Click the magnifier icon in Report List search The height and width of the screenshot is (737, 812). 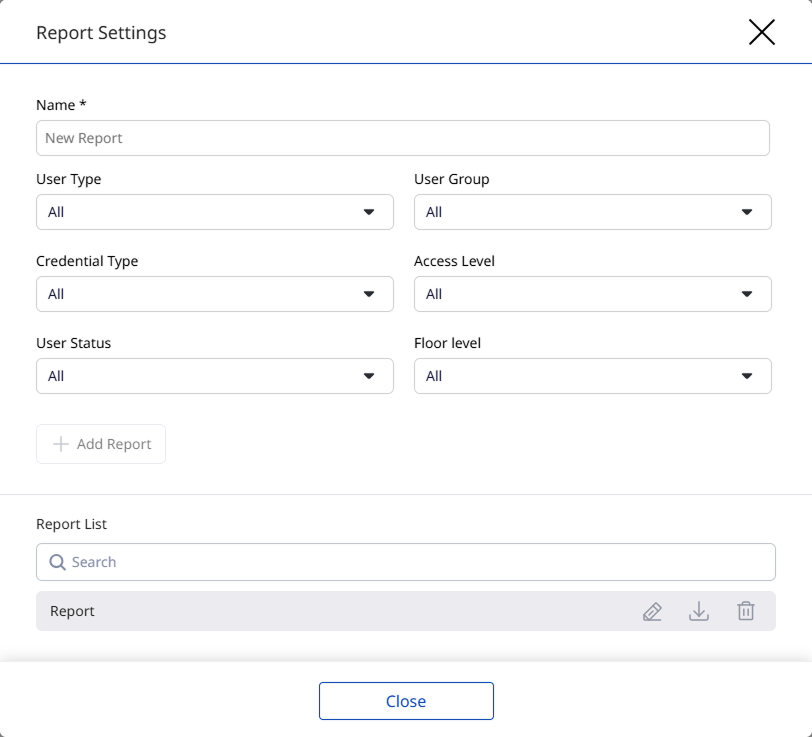pyautogui.click(x=58, y=562)
